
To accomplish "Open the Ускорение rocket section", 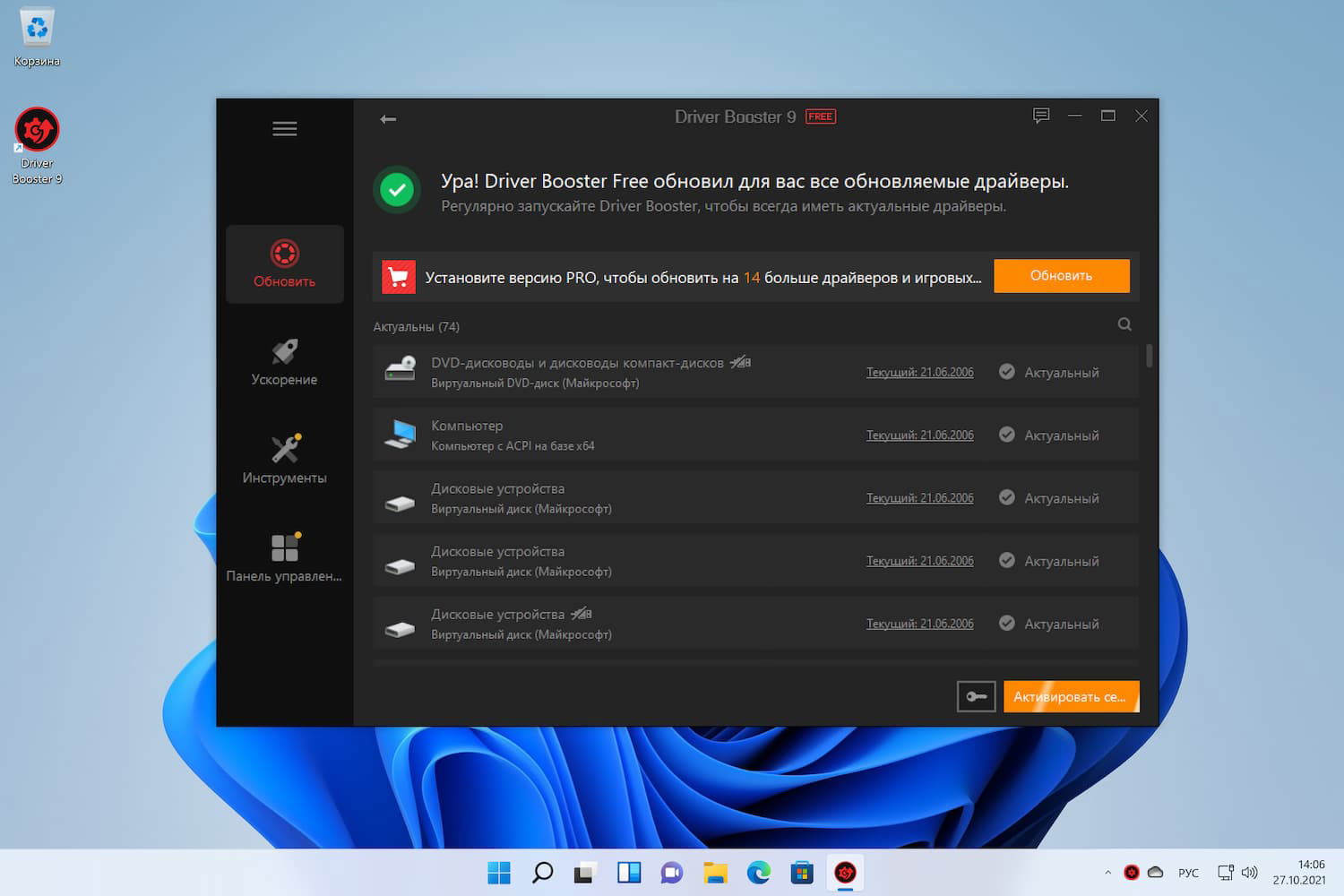I will pos(285,363).
